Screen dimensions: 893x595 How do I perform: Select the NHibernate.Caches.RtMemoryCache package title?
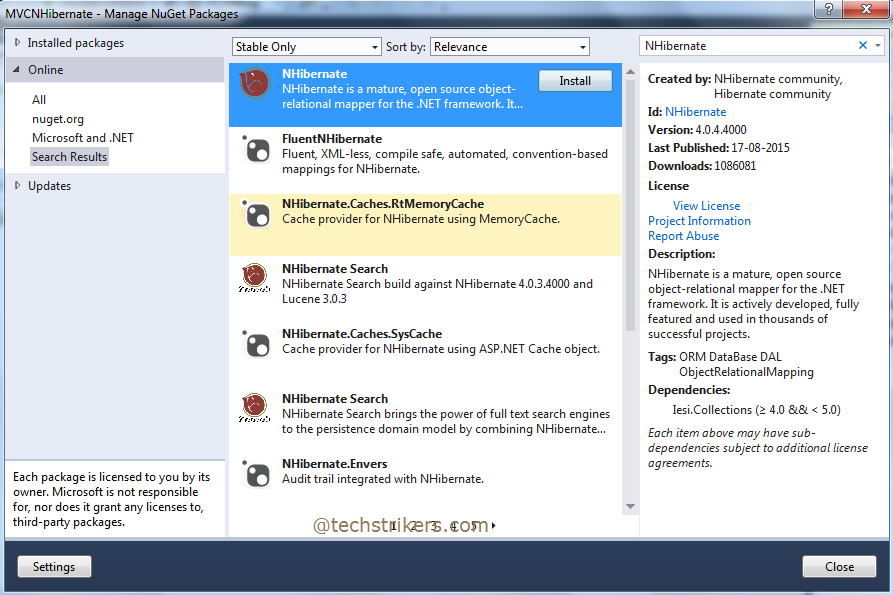[383, 203]
